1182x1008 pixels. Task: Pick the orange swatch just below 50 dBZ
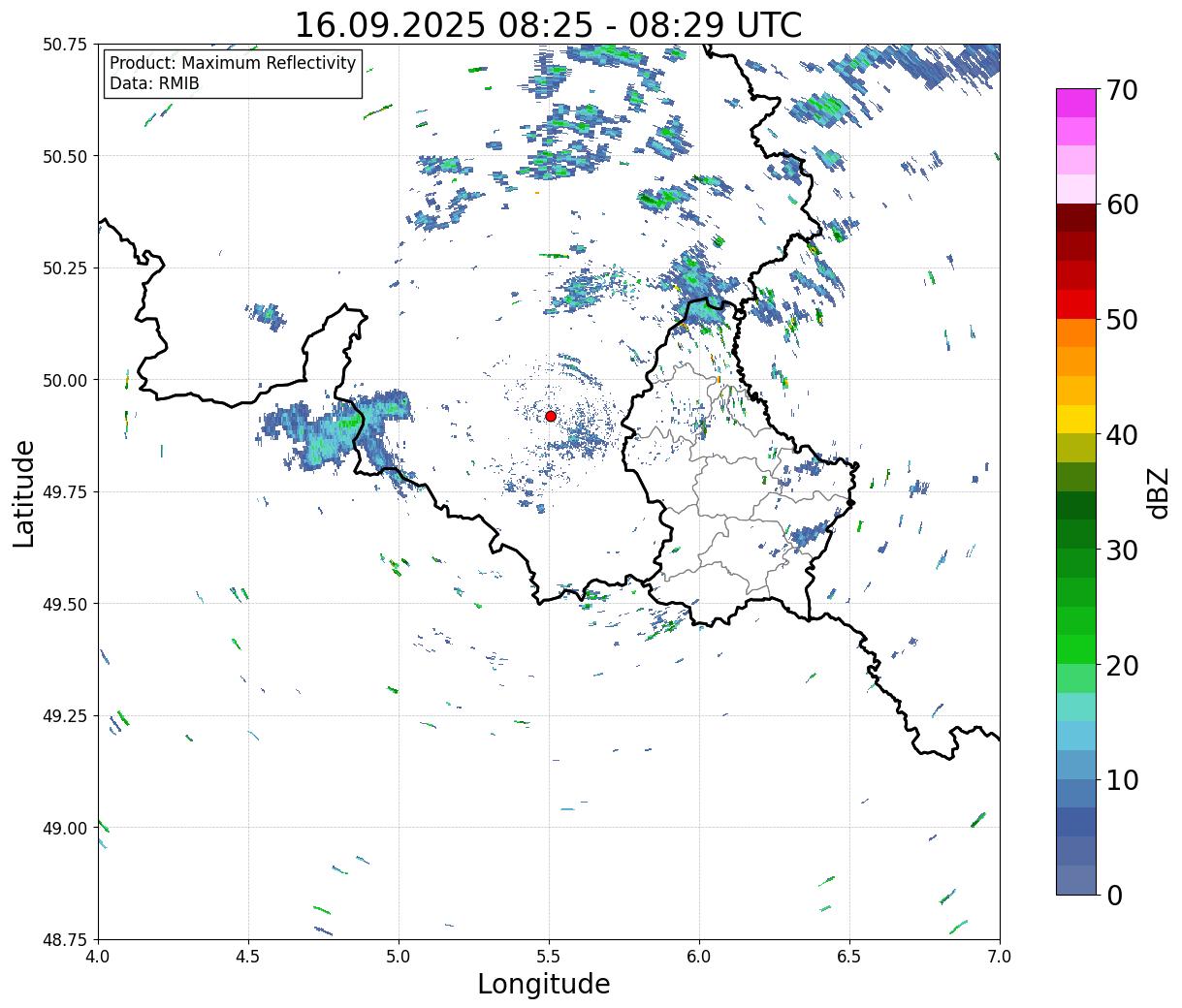pyautogui.click(x=1076, y=333)
